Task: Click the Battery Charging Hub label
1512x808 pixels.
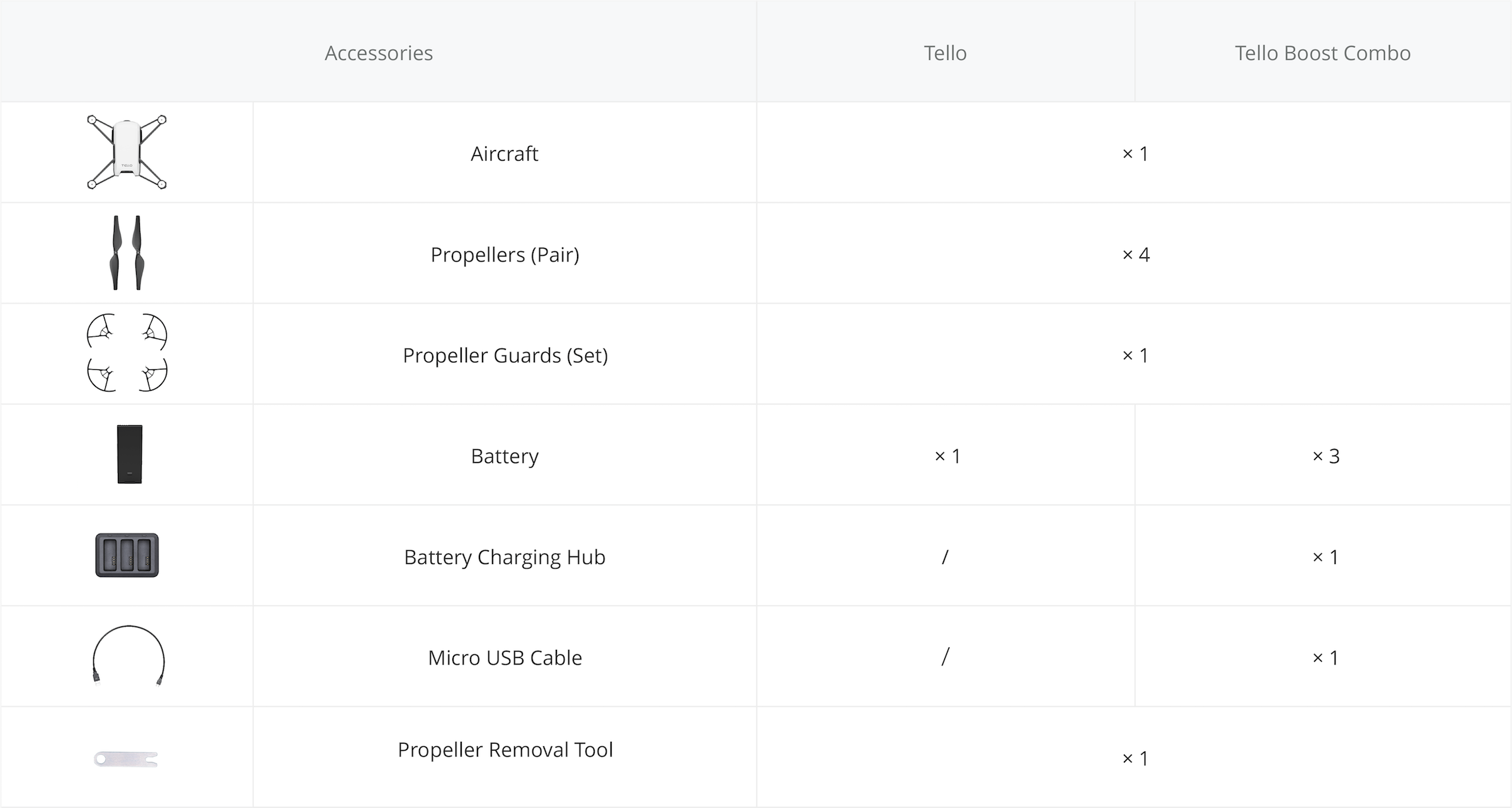Action: [x=505, y=557]
